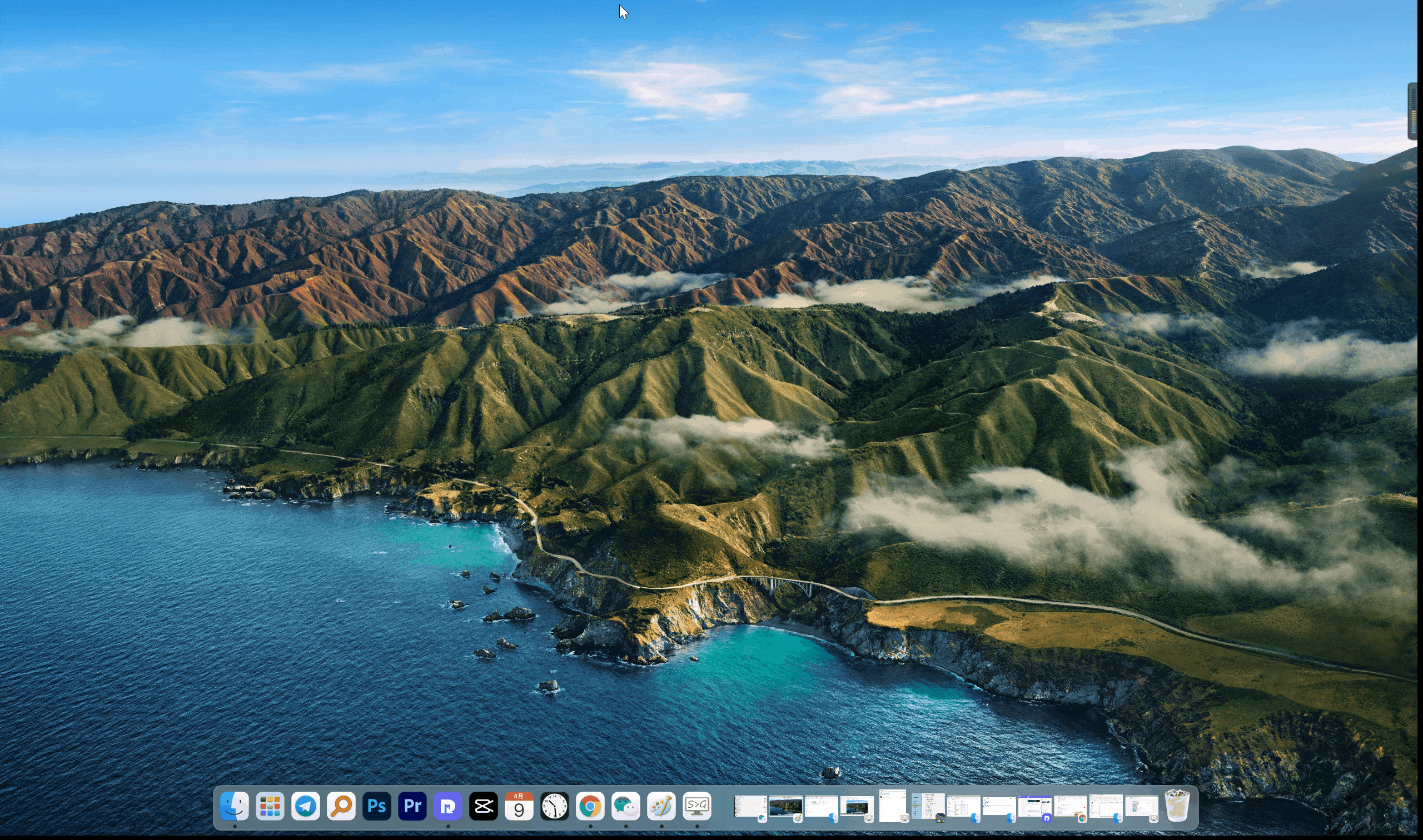Launch Adobe Photoshop from the Dock

[x=376, y=806]
